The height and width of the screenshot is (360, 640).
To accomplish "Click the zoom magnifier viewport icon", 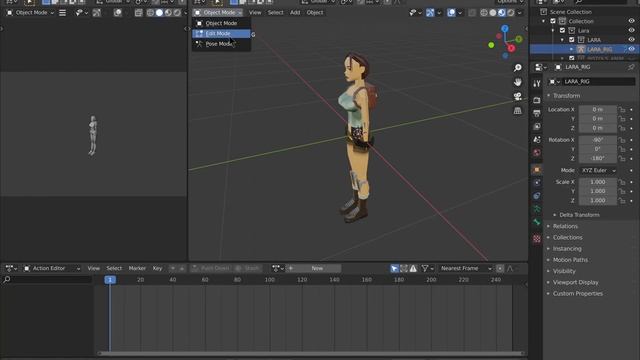I will (518, 68).
